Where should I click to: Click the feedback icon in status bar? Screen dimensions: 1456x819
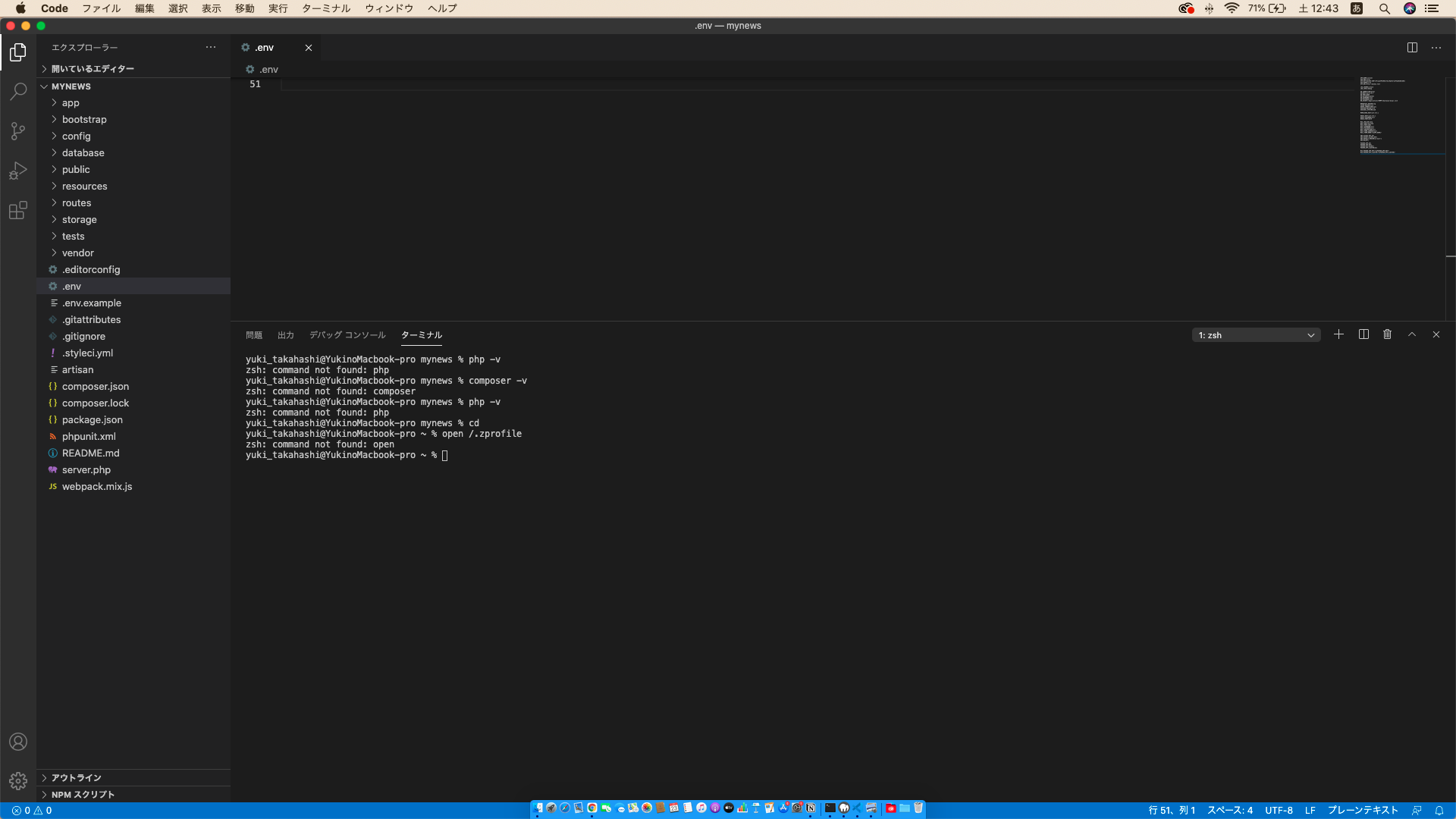pyautogui.click(x=1416, y=811)
